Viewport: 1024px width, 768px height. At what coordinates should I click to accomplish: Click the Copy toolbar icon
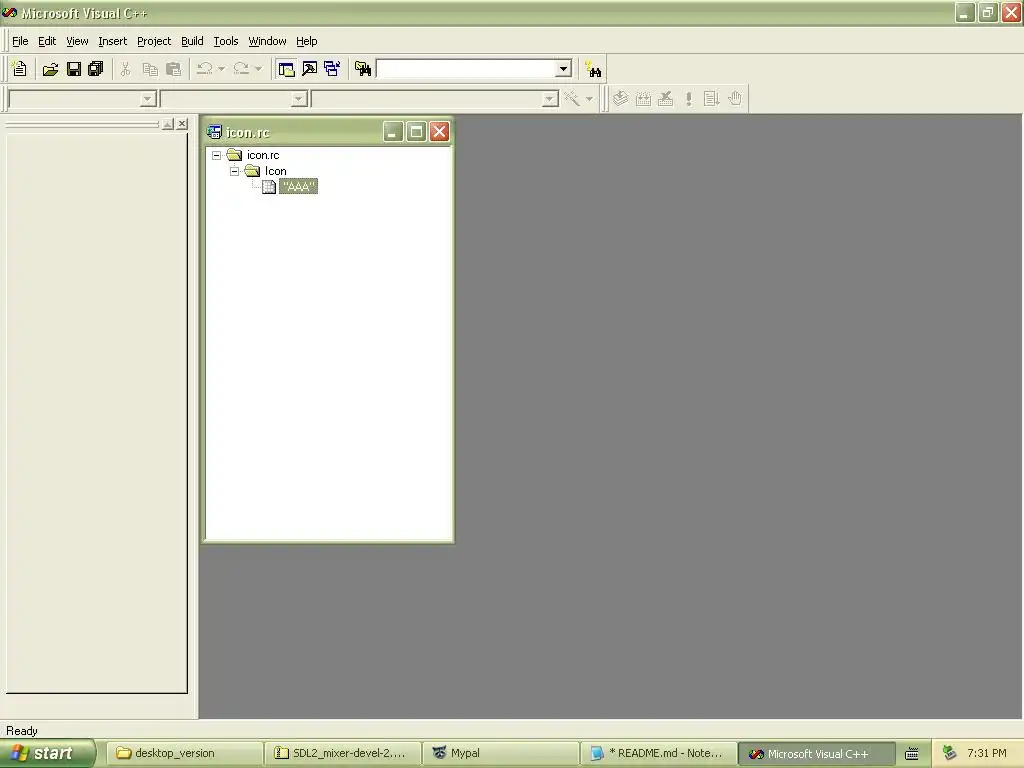coord(150,69)
